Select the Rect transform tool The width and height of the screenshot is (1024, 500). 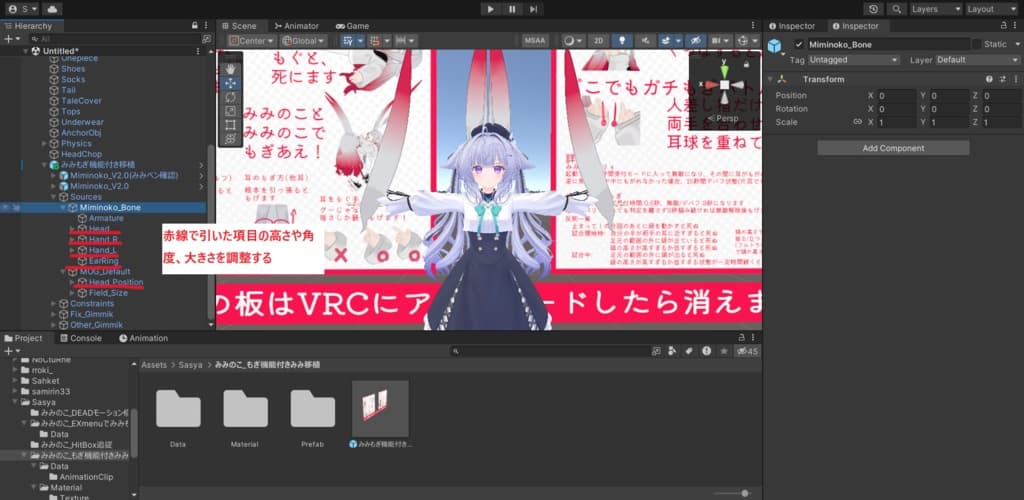point(230,125)
